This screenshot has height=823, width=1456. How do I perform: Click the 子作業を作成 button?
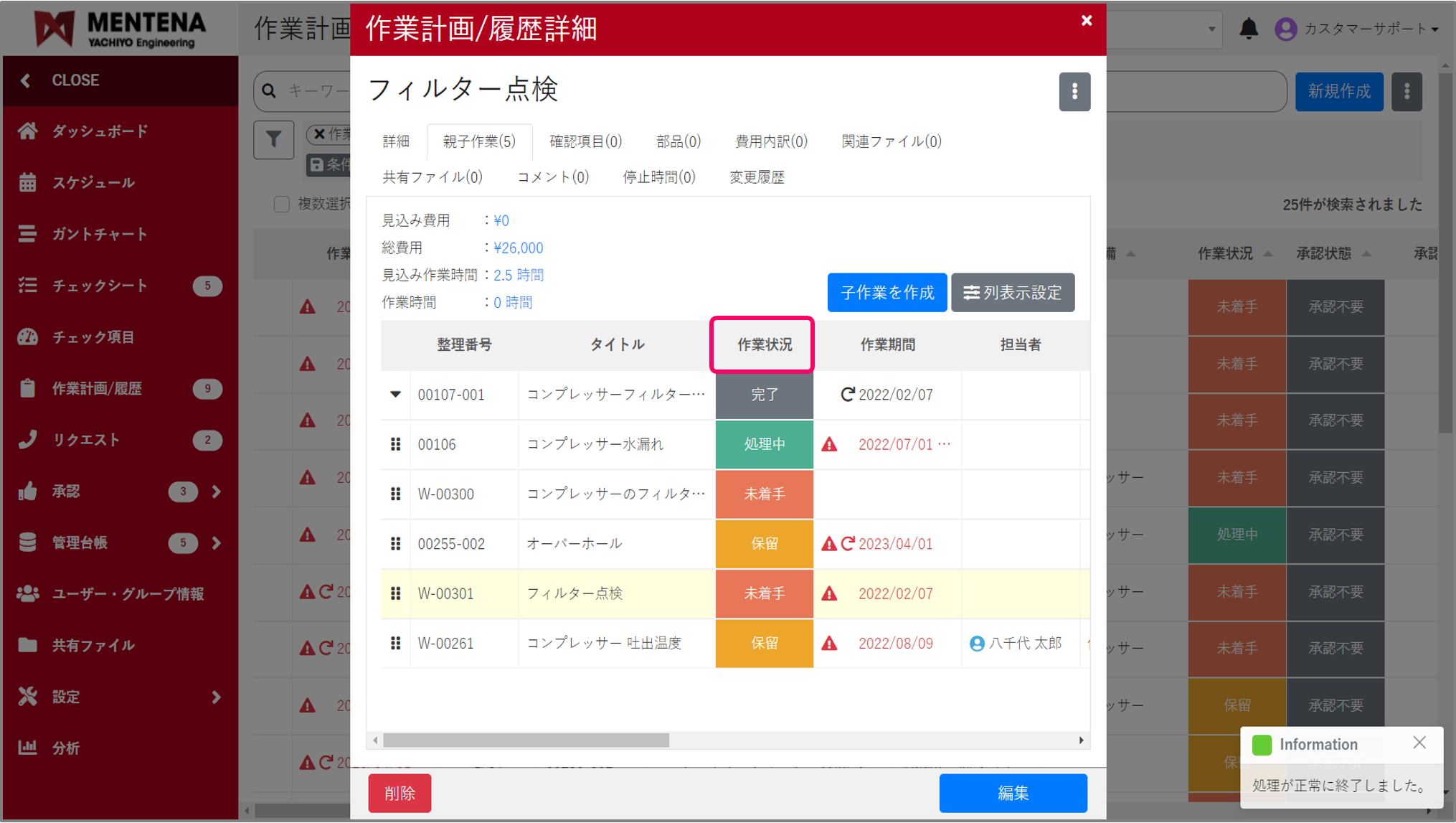[887, 292]
